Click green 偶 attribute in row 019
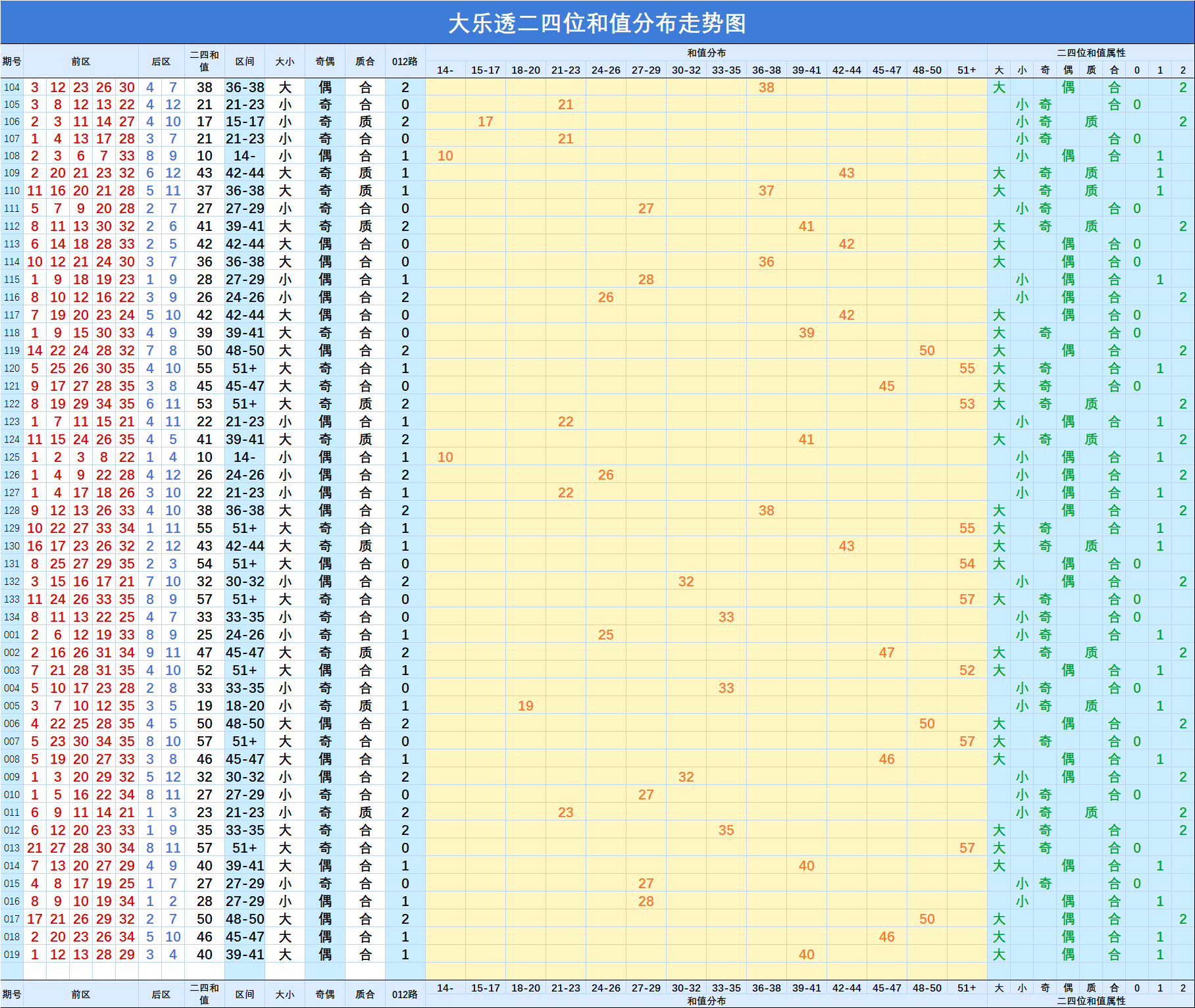Viewport: 1195px width, 1008px height. point(1068,955)
